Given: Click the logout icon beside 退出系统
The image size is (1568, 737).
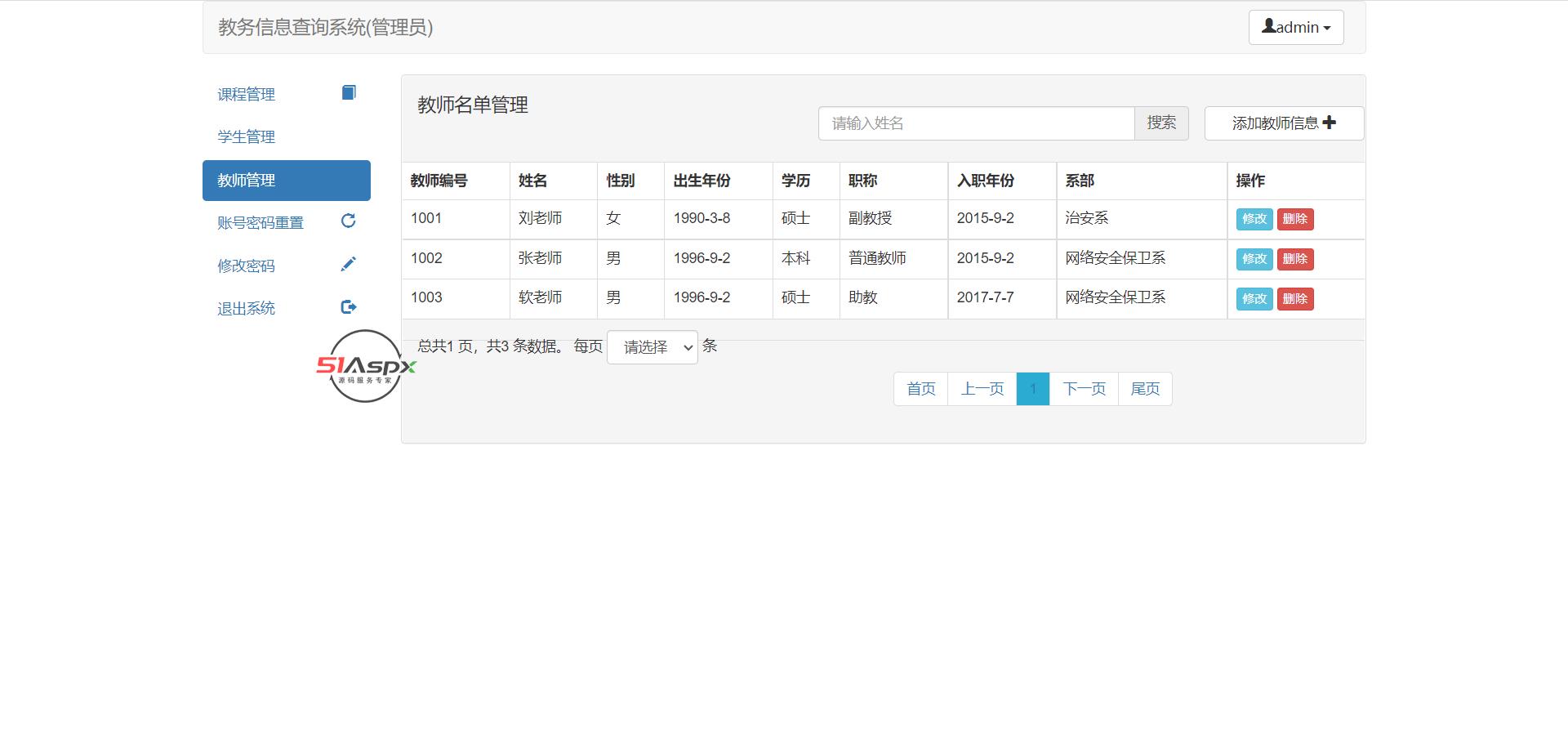Looking at the screenshot, I should [349, 307].
